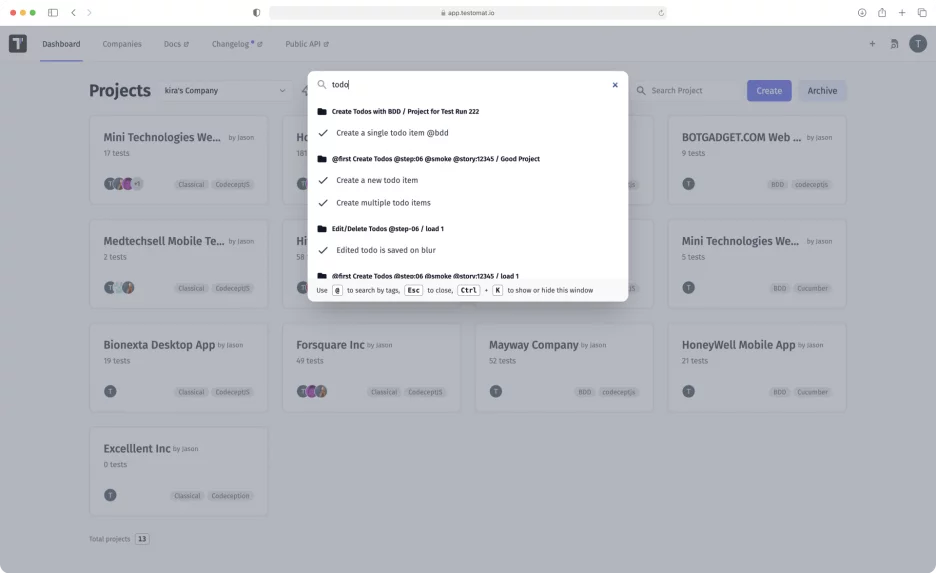Click the Safari tab overview icon

(x=922, y=13)
